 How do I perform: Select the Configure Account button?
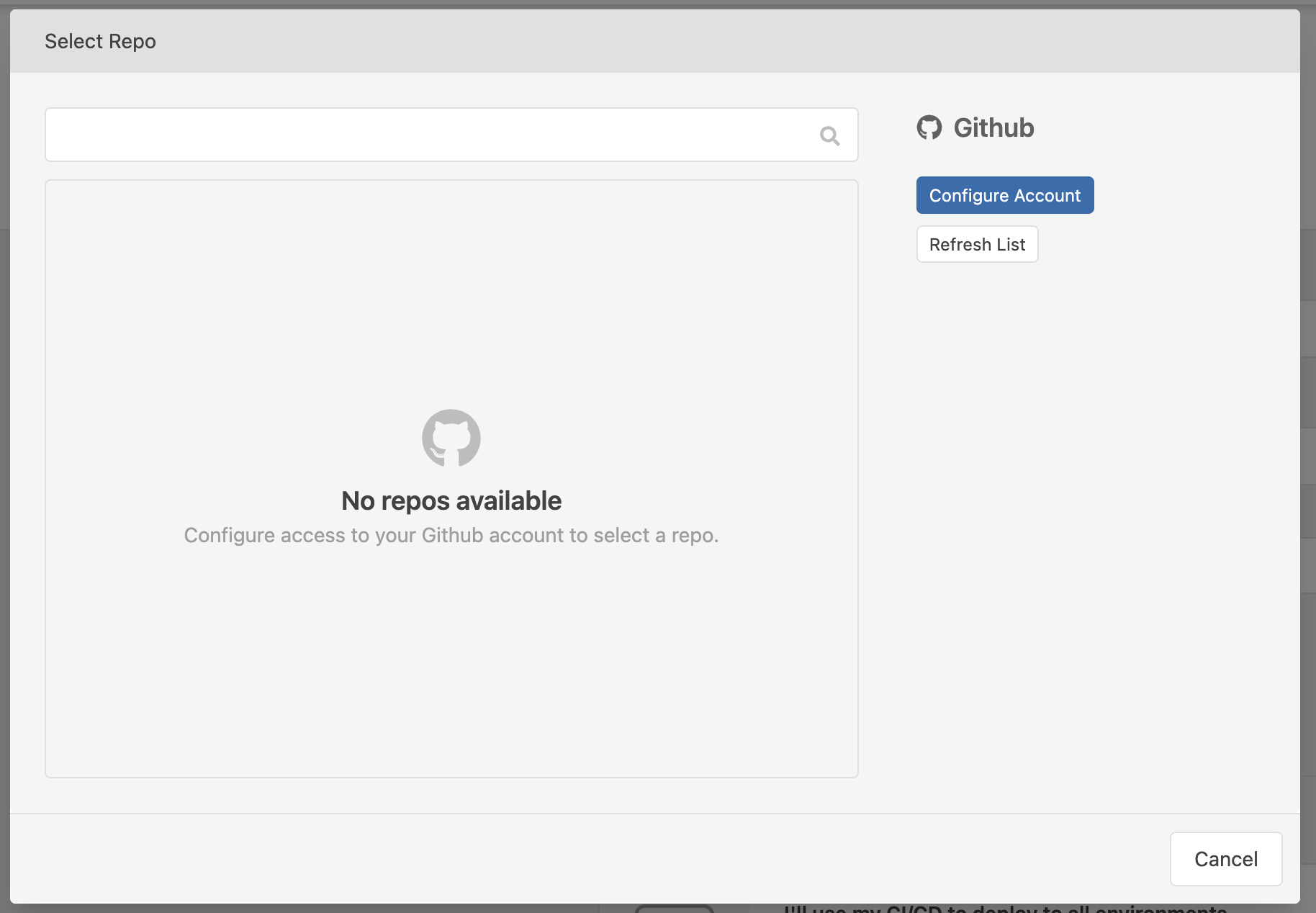pyautogui.click(x=1004, y=195)
